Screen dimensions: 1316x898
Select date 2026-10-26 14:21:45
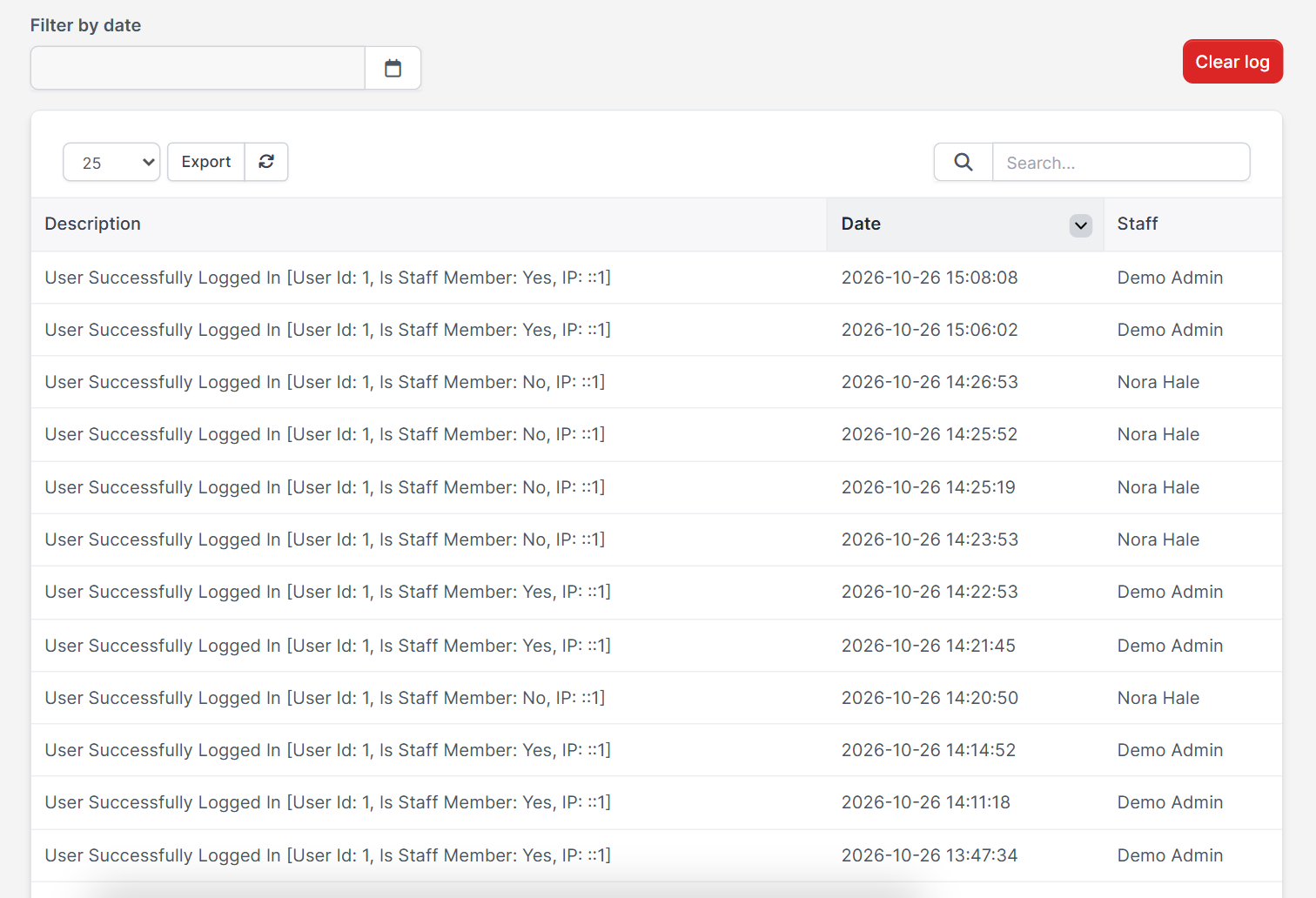pyautogui.click(x=929, y=646)
